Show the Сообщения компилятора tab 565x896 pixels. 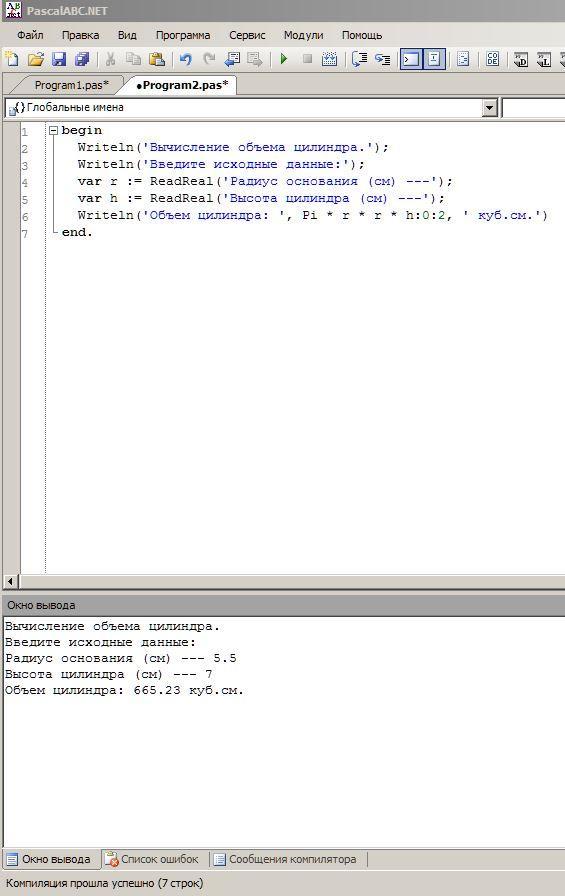(x=286, y=859)
